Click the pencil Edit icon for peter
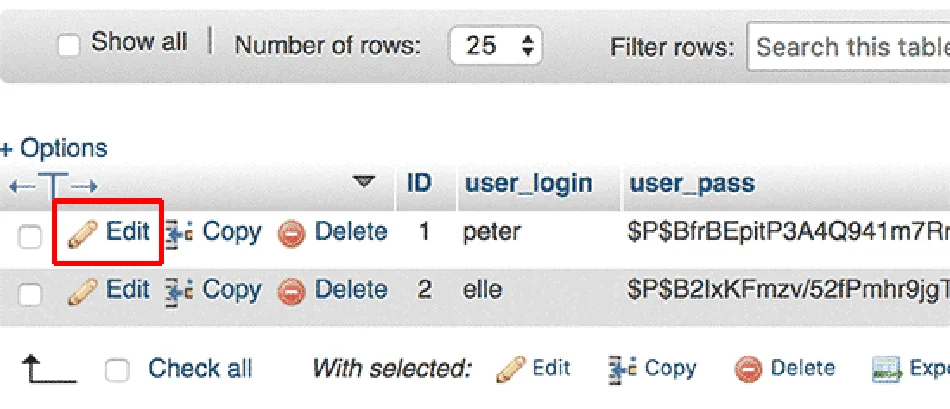Screen dimensions: 950x409 coord(83,234)
